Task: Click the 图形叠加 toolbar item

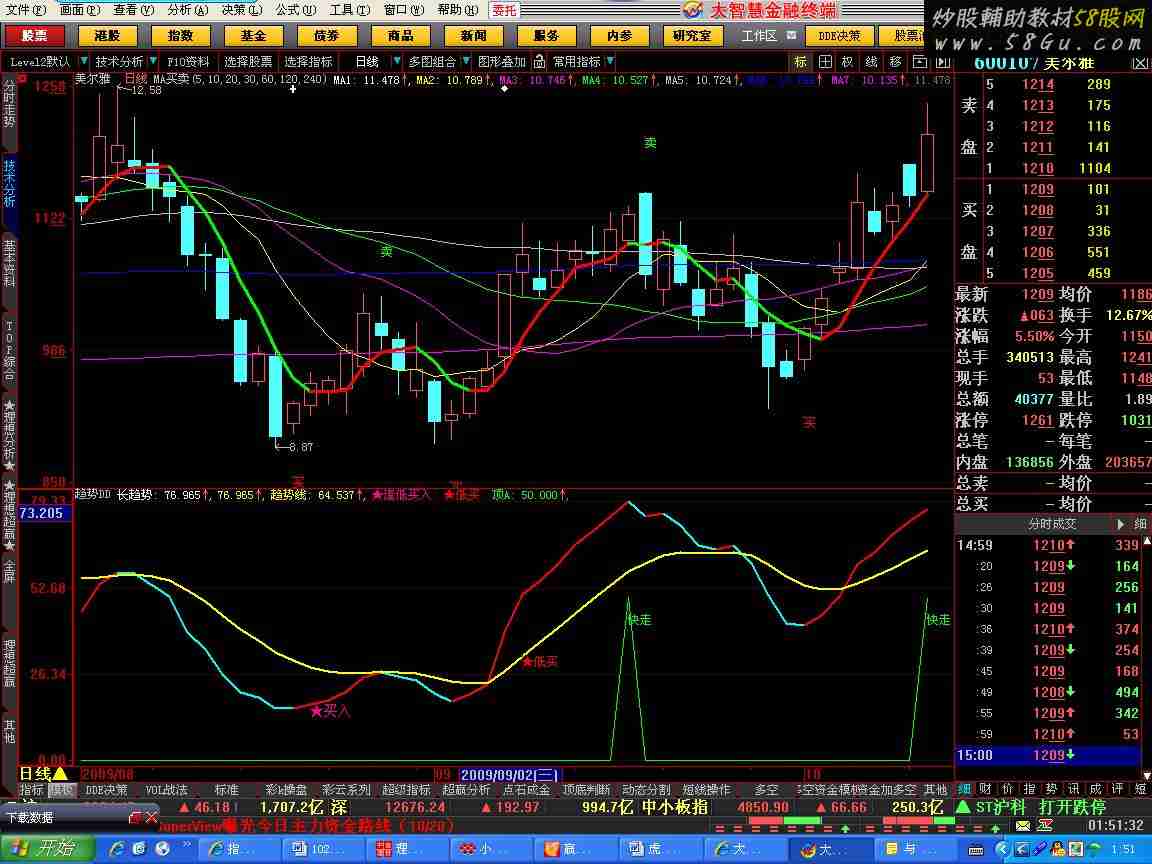Action: tap(502, 62)
